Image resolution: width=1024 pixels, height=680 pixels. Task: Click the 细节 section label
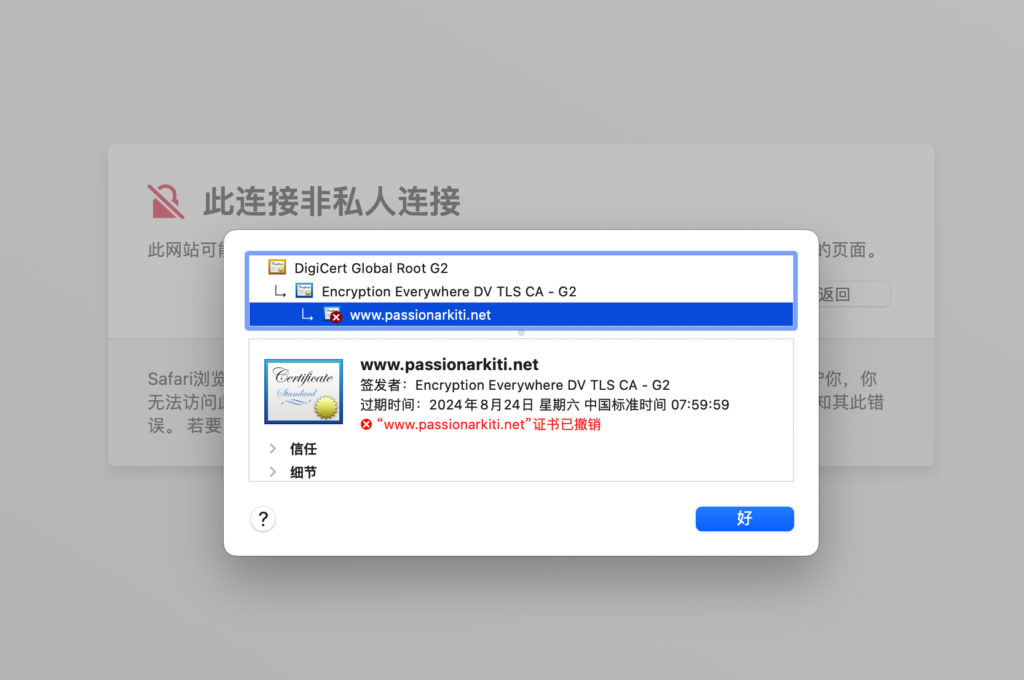pyautogui.click(x=303, y=472)
